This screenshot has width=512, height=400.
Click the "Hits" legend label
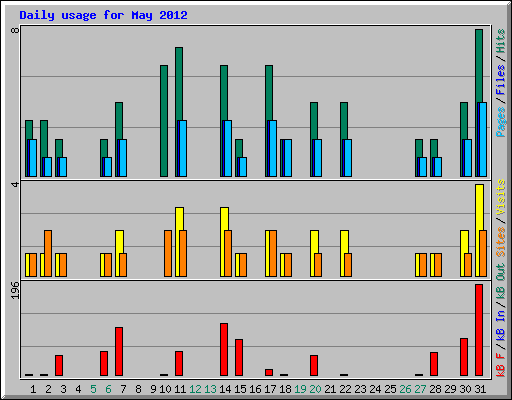501,41
